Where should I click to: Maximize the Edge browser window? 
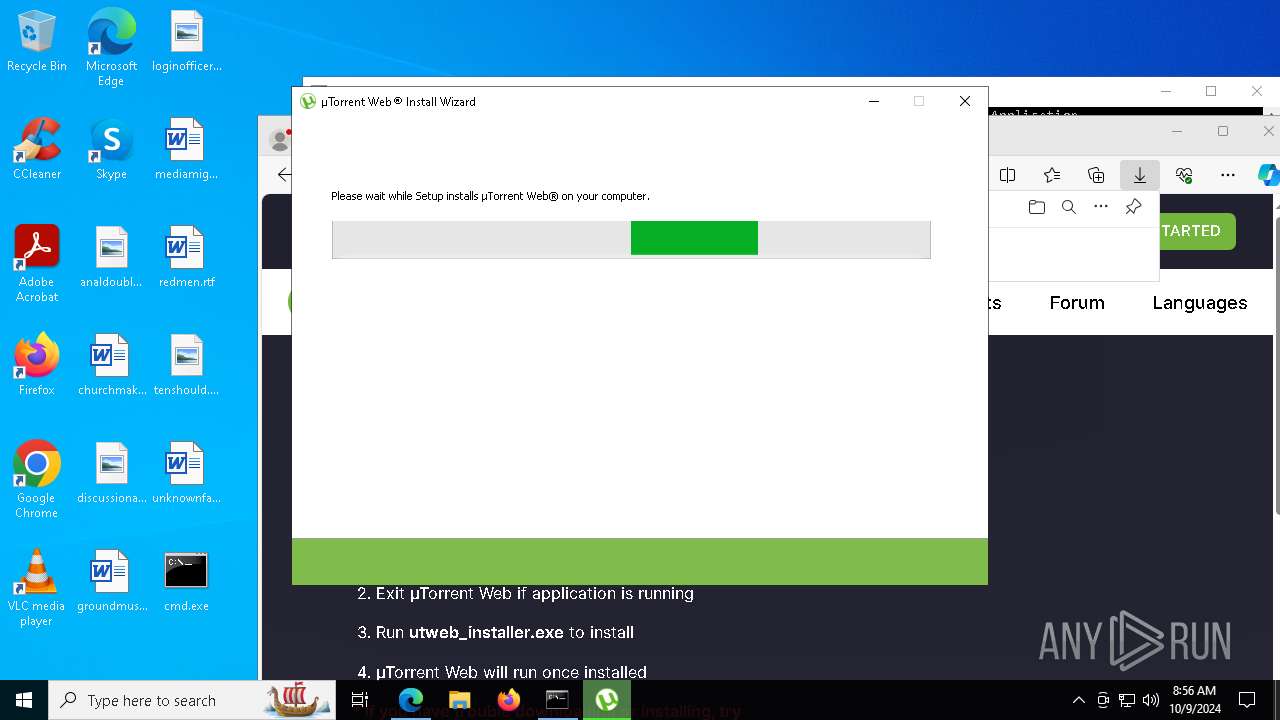tap(1223, 131)
